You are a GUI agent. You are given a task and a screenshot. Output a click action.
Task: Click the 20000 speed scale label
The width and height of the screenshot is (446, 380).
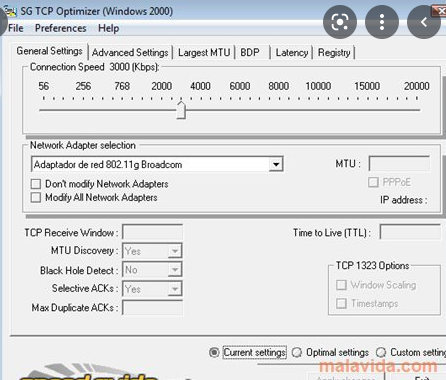point(416,86)
